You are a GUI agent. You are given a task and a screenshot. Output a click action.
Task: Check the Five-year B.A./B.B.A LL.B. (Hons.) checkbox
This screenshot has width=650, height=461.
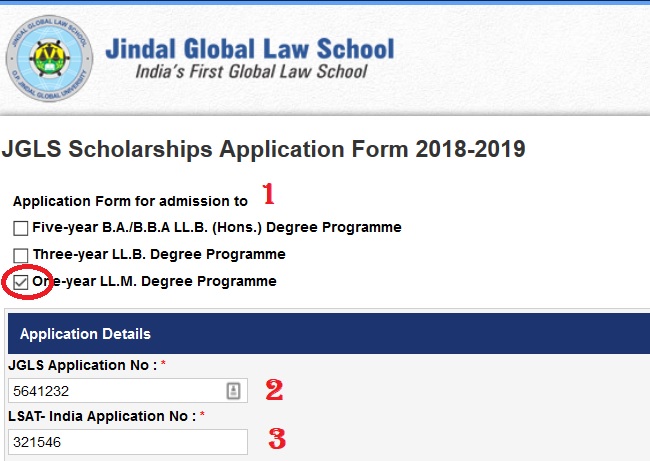coord(21,228)
